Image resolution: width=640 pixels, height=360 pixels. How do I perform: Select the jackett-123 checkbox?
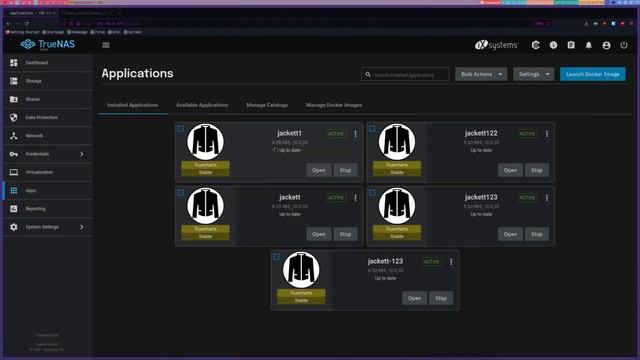(277, 257)
